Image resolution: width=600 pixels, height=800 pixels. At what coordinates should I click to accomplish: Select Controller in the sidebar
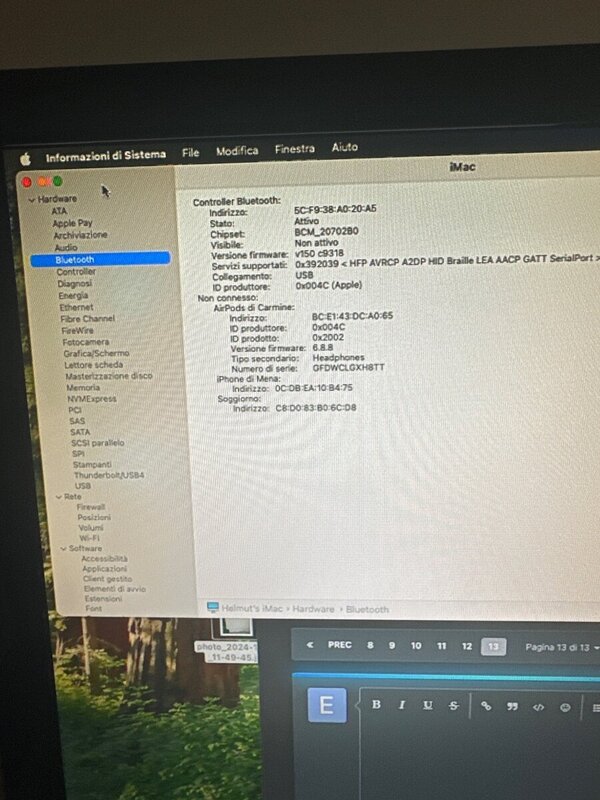click(x=76, y=271)
